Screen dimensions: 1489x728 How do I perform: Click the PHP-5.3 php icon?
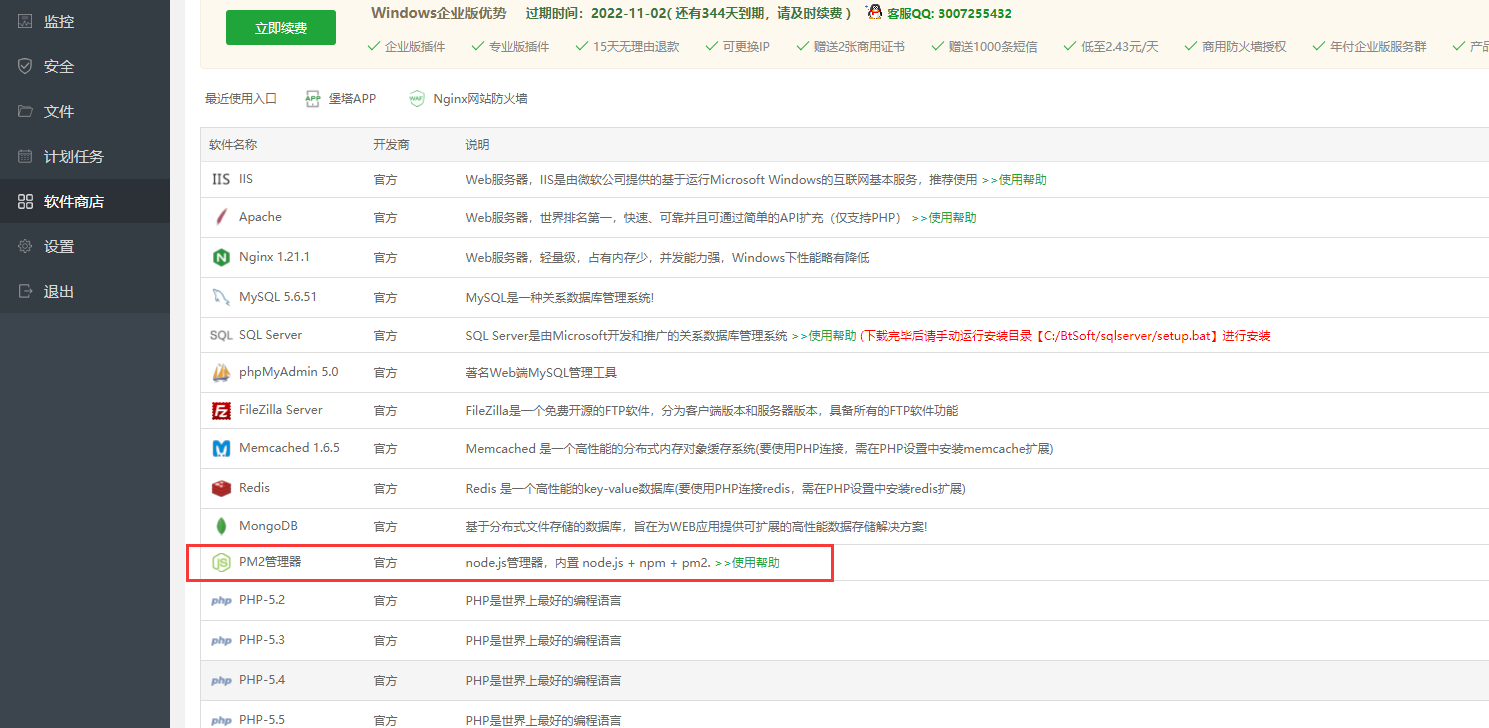click(x=221, y=640)
